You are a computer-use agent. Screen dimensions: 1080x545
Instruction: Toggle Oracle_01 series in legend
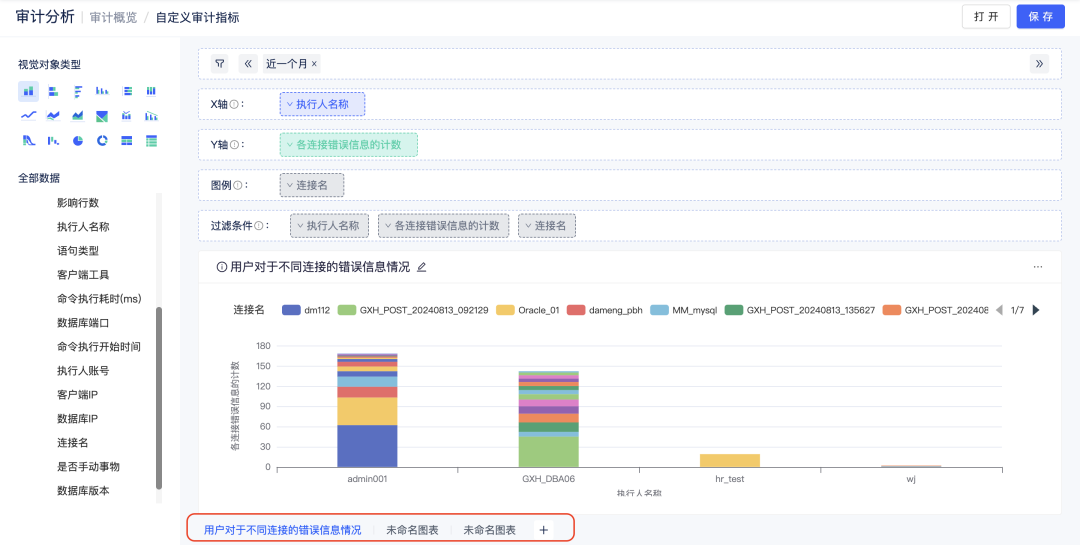coord(530,310)
